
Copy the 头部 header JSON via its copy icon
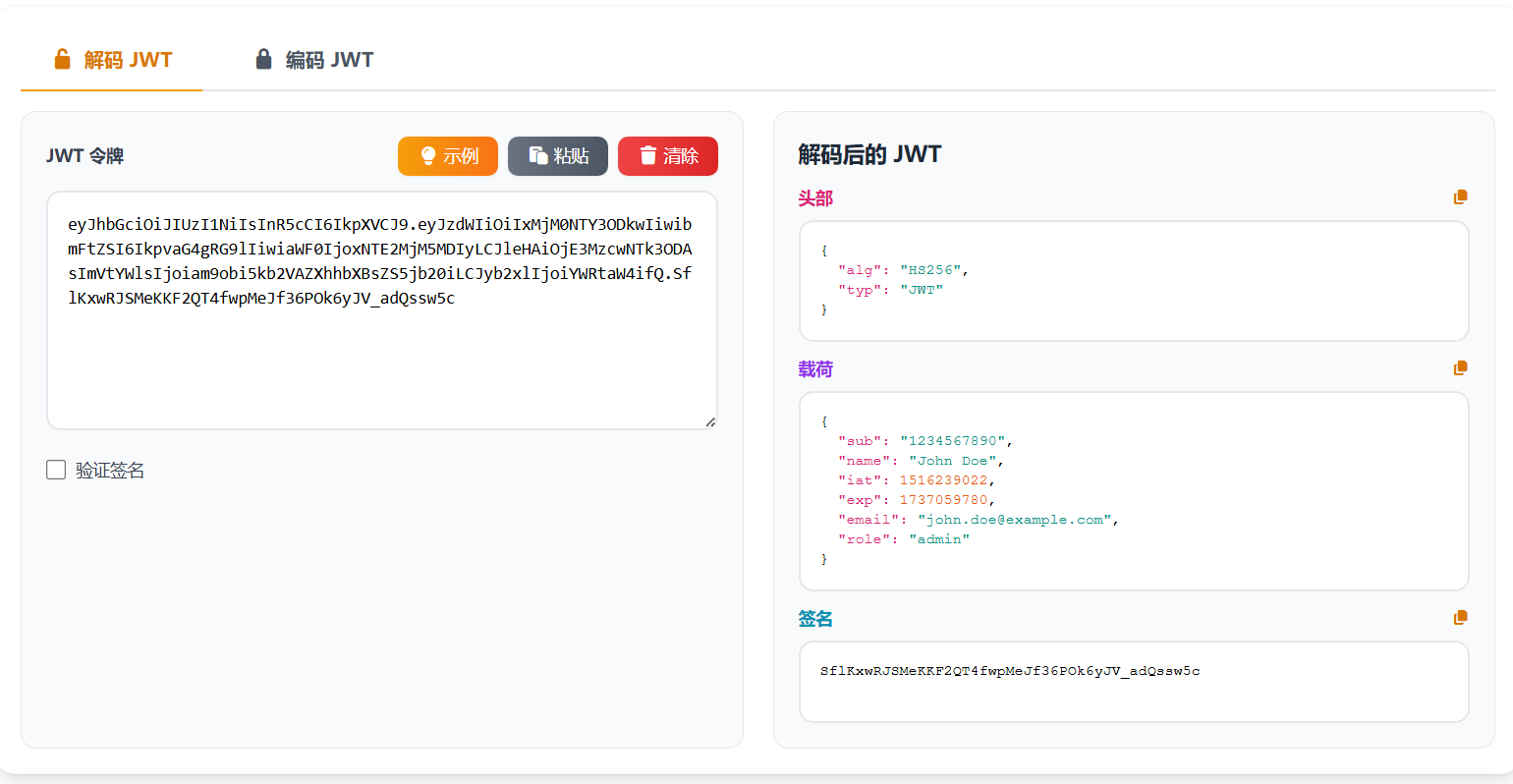(1461, 197)
